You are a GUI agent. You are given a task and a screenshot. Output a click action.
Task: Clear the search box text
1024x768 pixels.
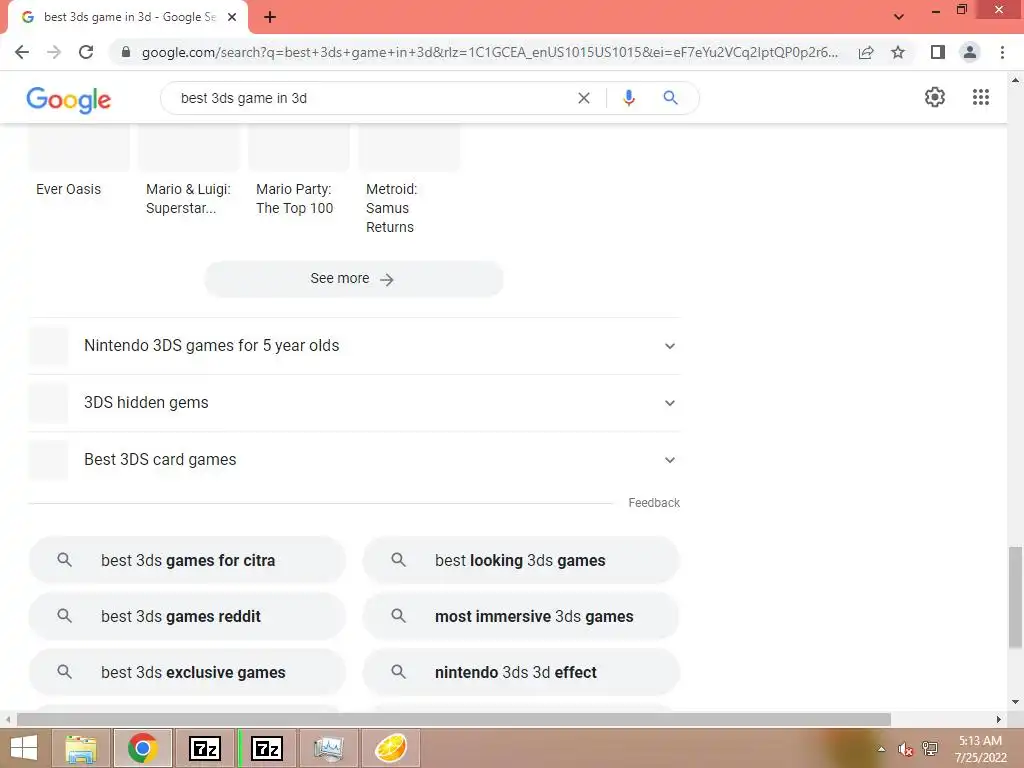(584, 98)
